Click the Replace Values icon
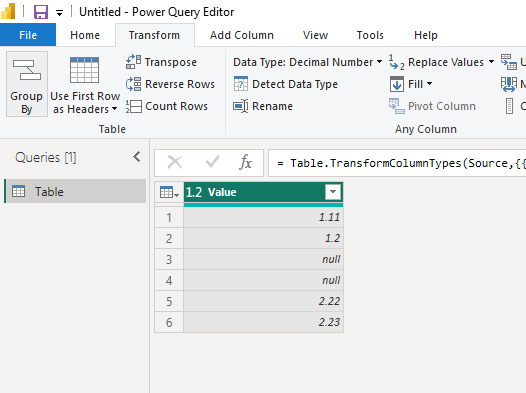The width and height of the screenshot is (526, 393). click(x=397, y=62)
